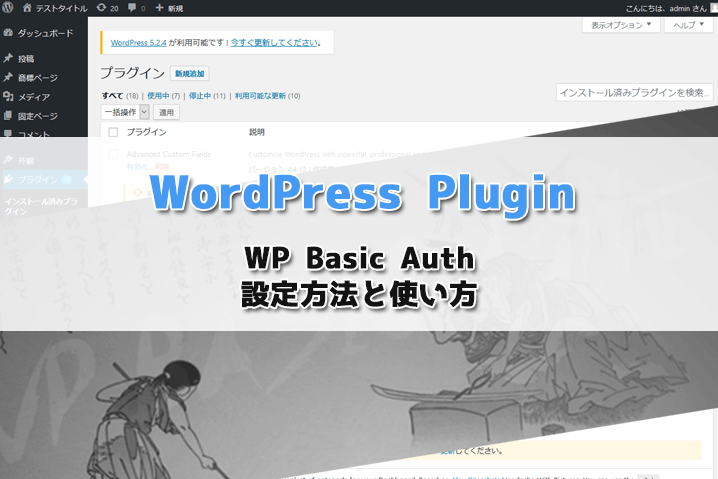Expand the ヘルプ panel
This screenshot has height=479, width=718.
click(x=688, y=25)
